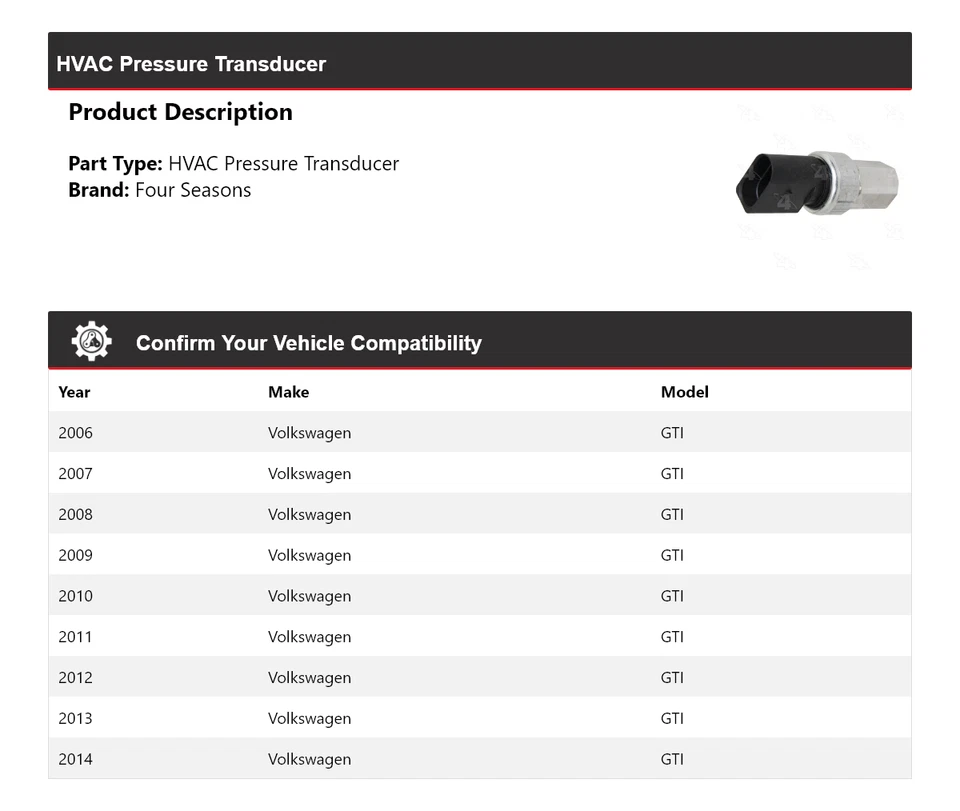Click the Year column header

pyautogui.click(x=74, y=392)
